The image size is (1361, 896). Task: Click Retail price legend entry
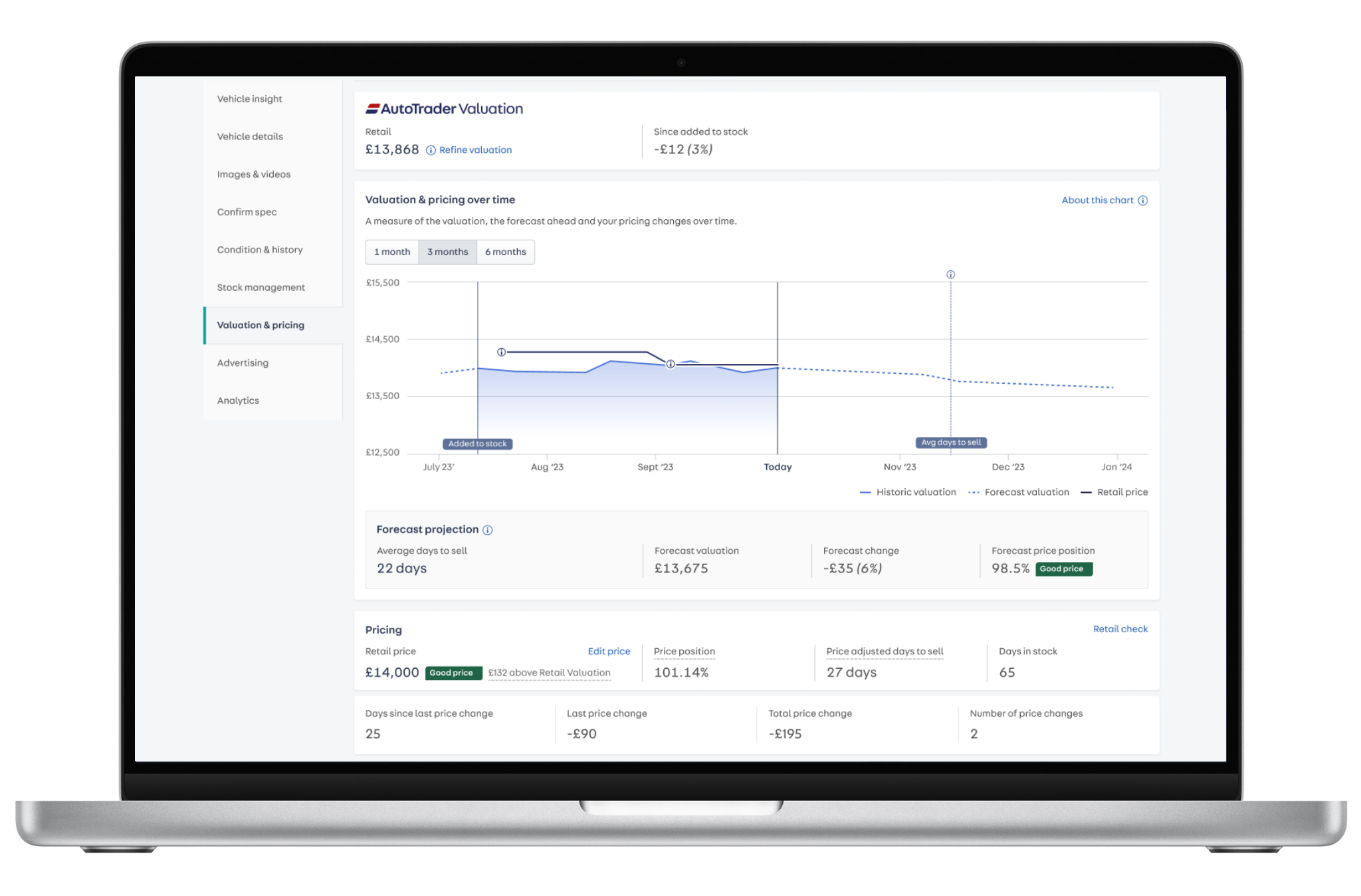point(1114,492)
